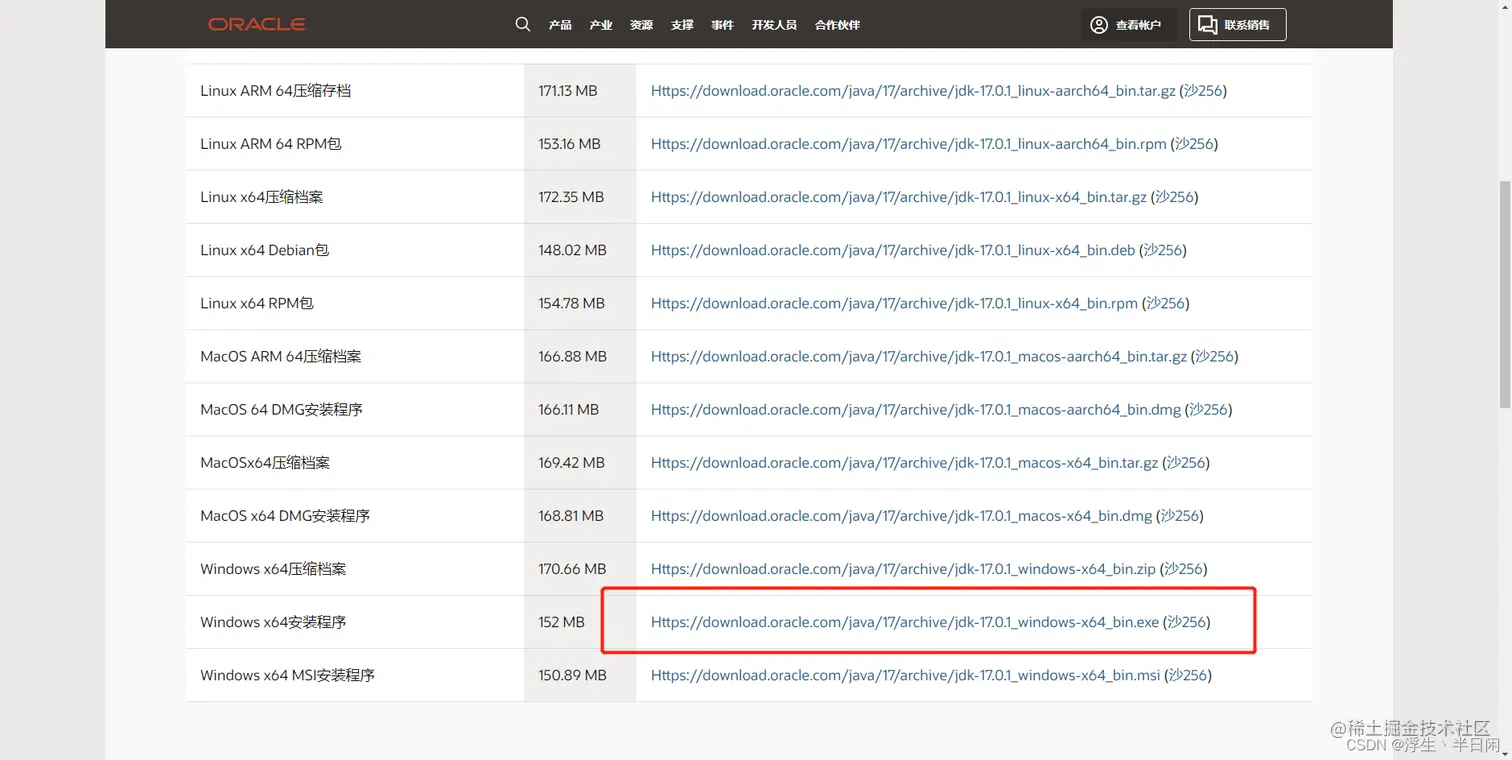Download jdk-17.0.1_macos-x64_bin.tar.gz link
This screenshot has width=1512, height=760.
coord(904,462)
